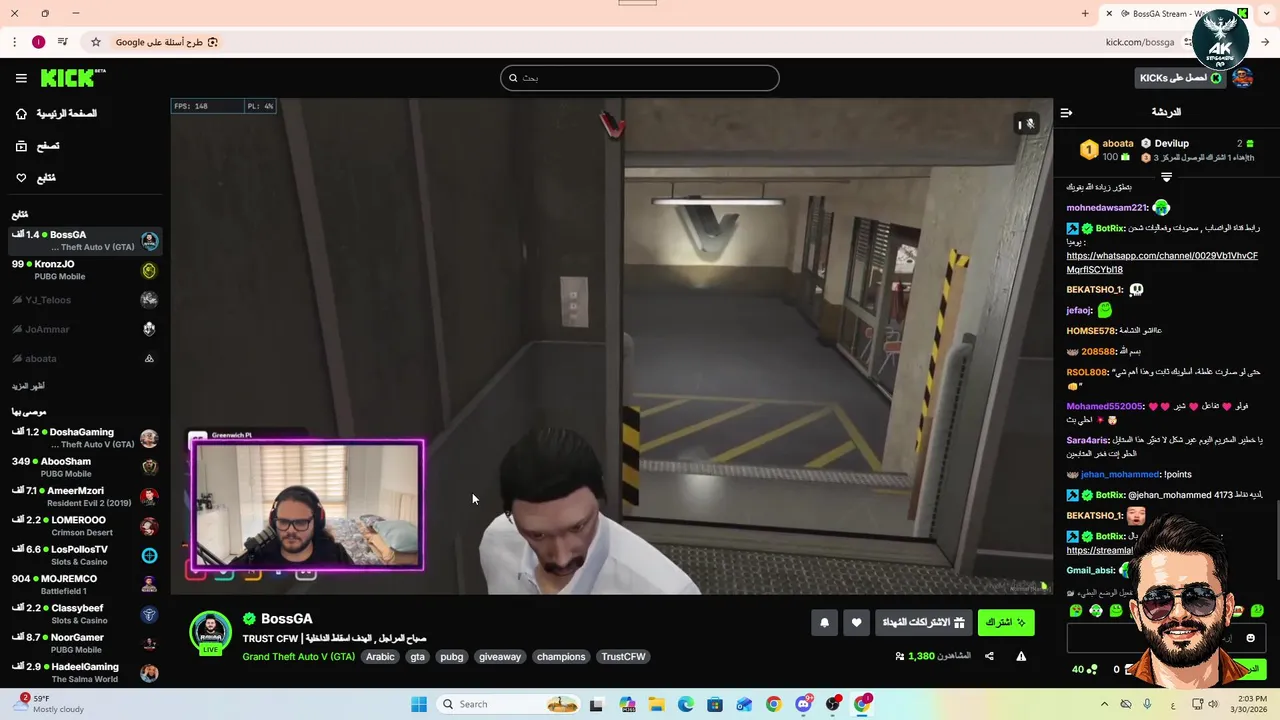Show hidden system tray icons chevron
1280x720 pixels.
point(1104,704)
